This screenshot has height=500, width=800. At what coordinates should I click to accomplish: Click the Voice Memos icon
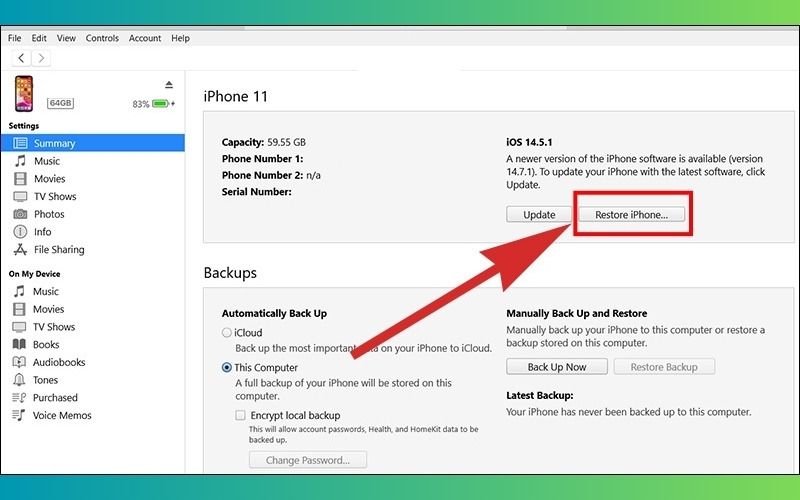click(19, 415)
